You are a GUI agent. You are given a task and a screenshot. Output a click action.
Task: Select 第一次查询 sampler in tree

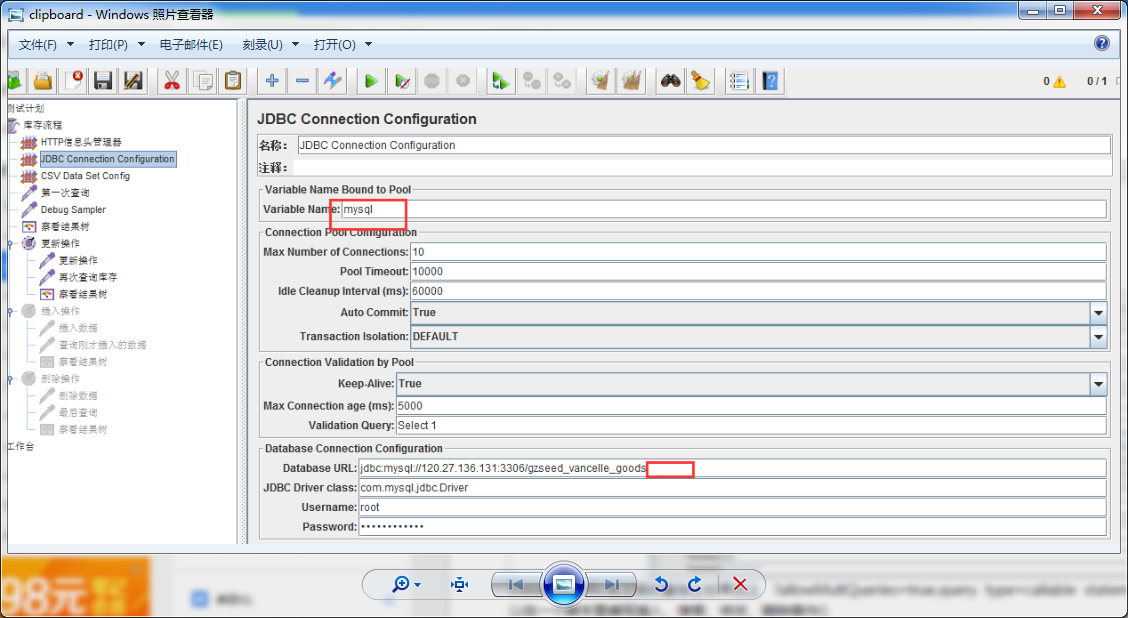[x=65, y=193]
